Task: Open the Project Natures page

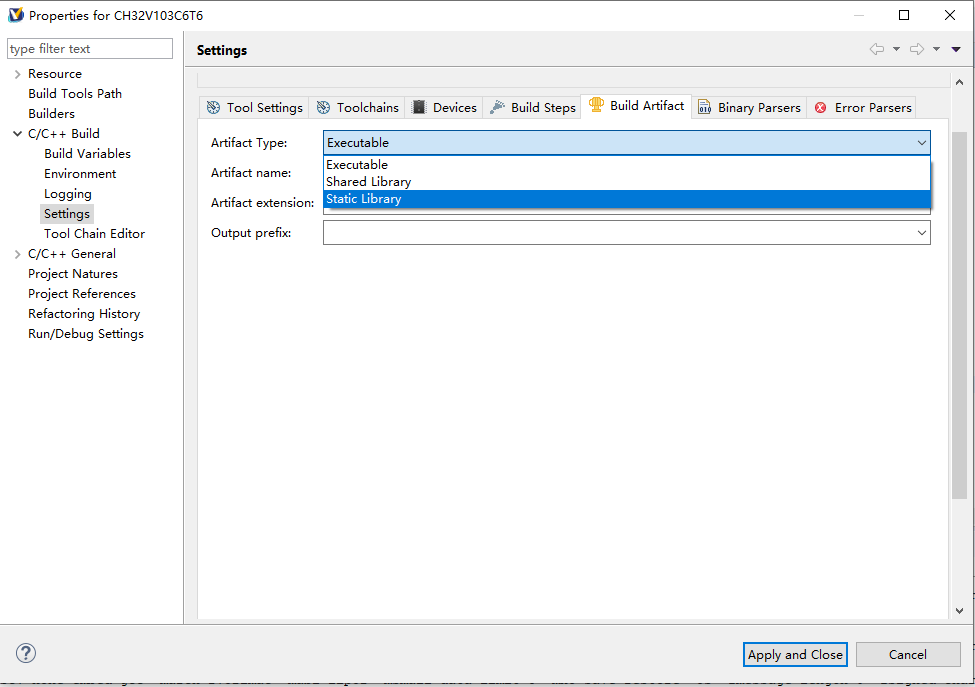Action: [x=72, y=274]
